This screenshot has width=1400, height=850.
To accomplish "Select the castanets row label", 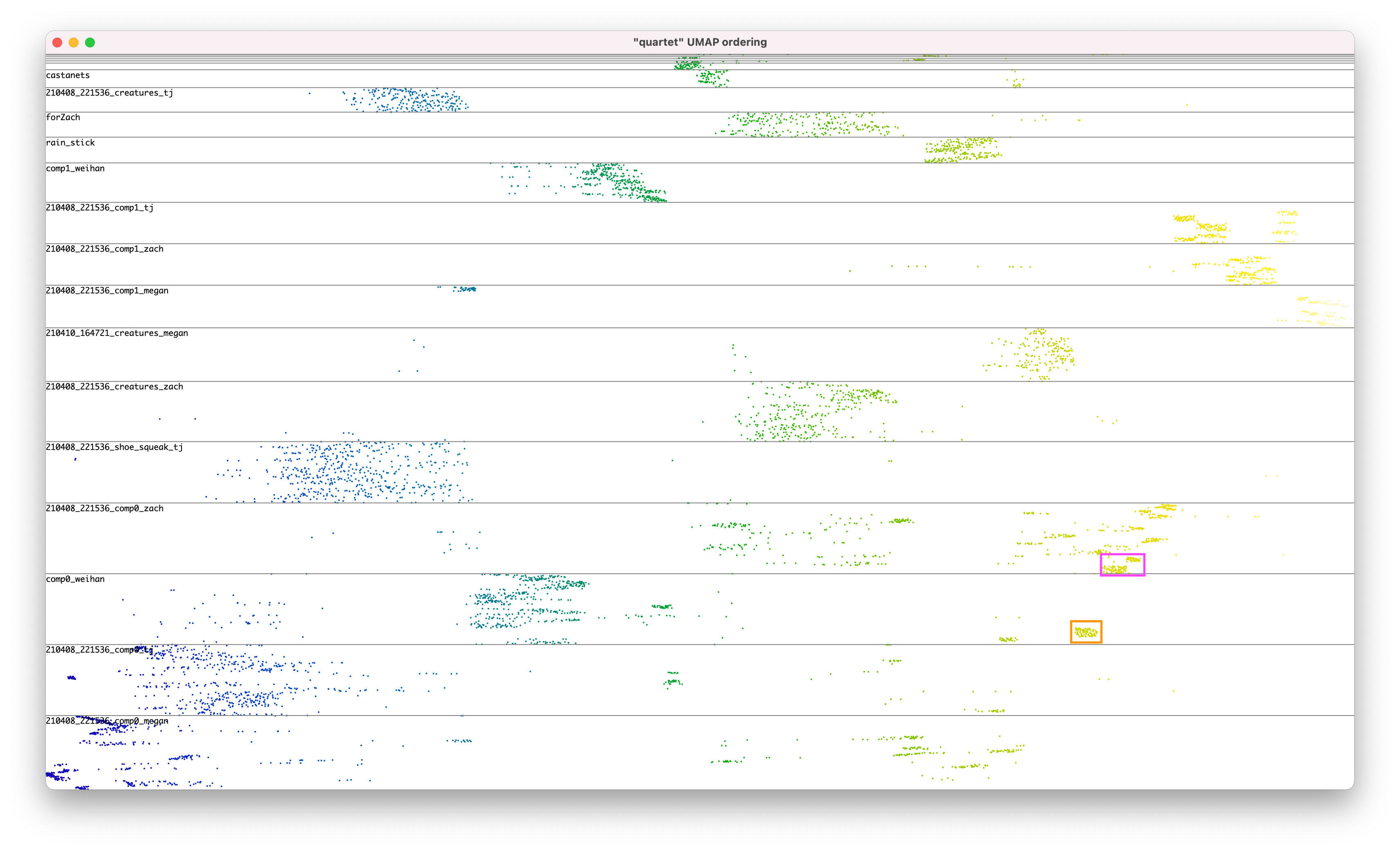I will pos(67,76).
